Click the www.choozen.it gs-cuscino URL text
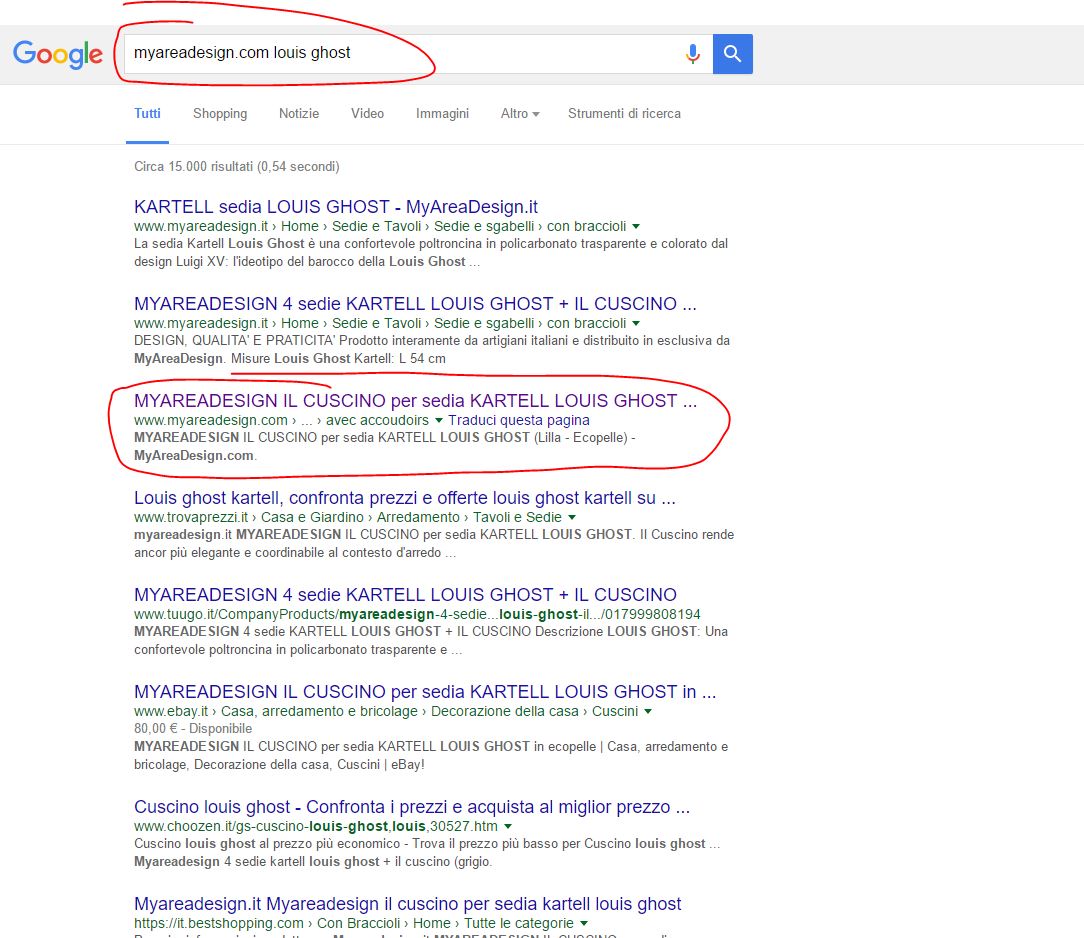The image size is (1084, 938). pyautogui.click(x=316, y=827)
